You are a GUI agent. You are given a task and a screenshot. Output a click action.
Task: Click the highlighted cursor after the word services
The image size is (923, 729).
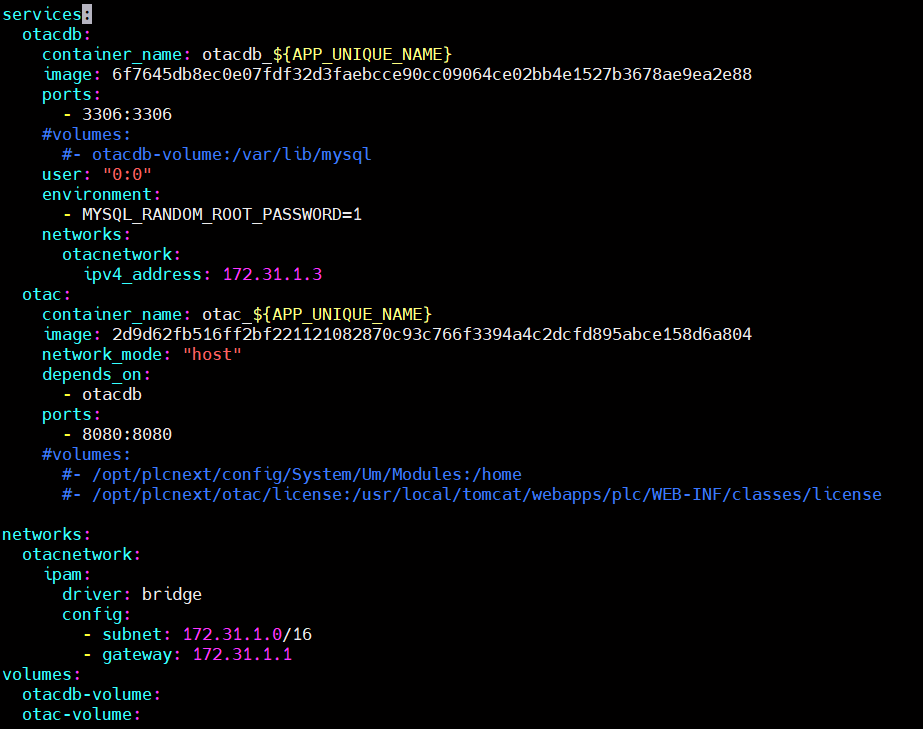pos(87,14)
